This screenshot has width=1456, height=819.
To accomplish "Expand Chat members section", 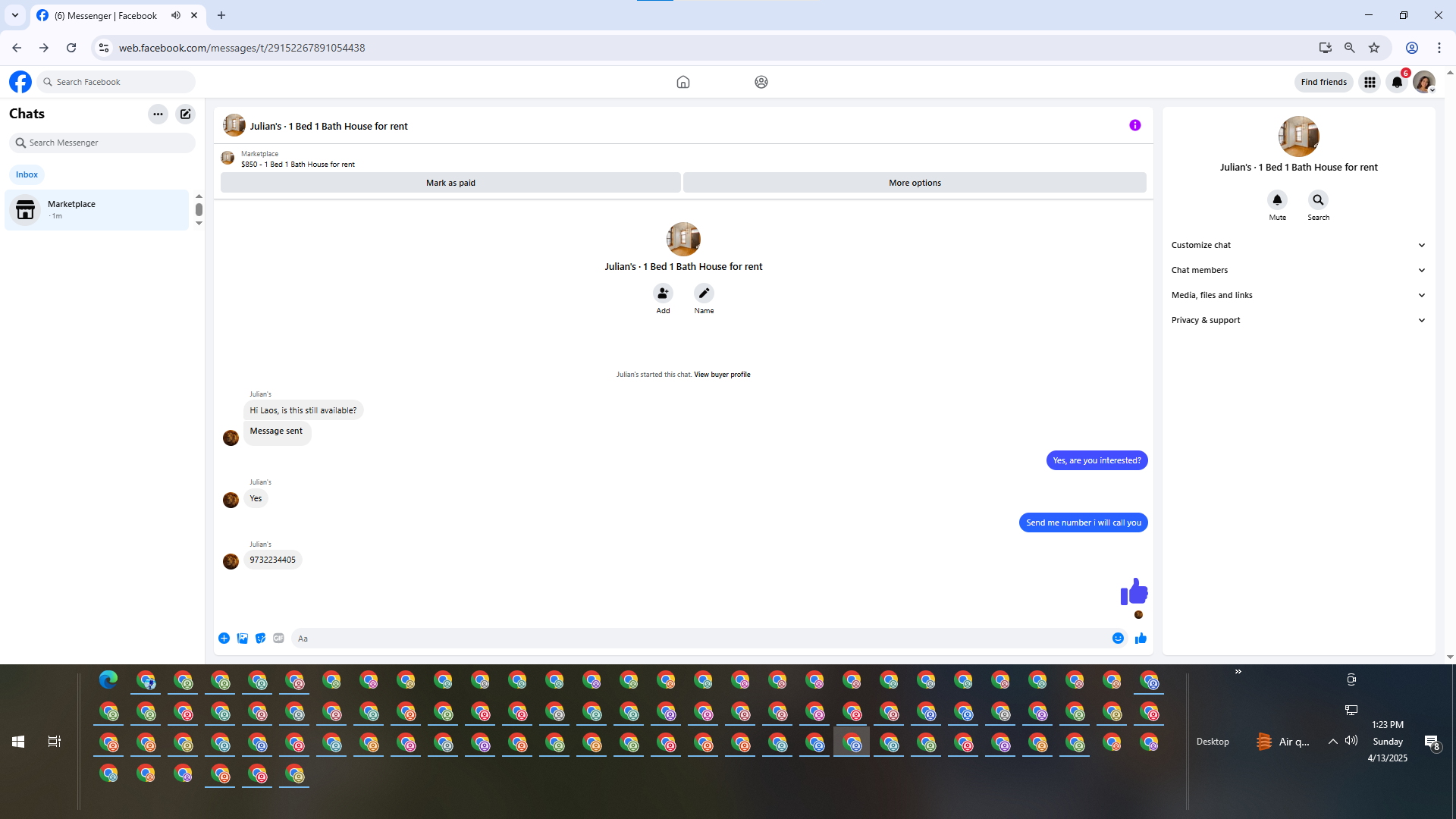I will 1298,270.
